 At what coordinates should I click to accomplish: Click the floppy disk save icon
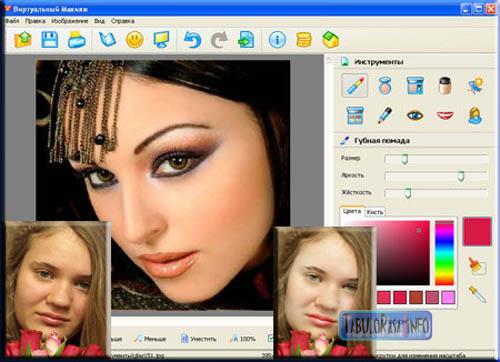point(50,40)
